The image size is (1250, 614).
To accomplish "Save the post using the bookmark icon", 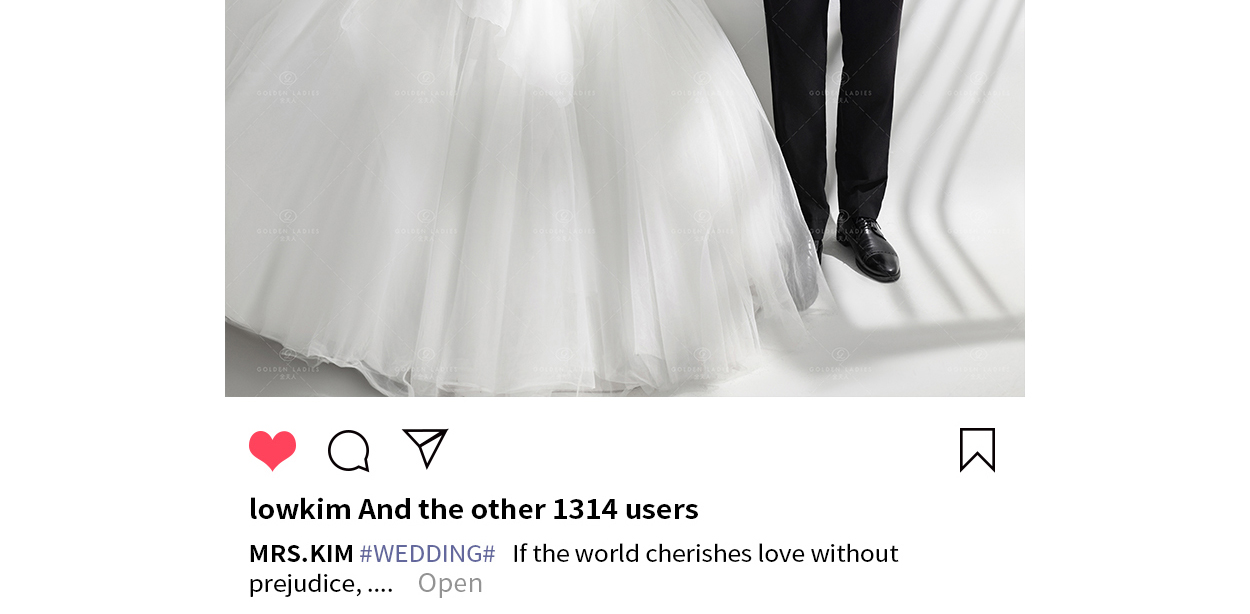I will (x=977, y=450).
